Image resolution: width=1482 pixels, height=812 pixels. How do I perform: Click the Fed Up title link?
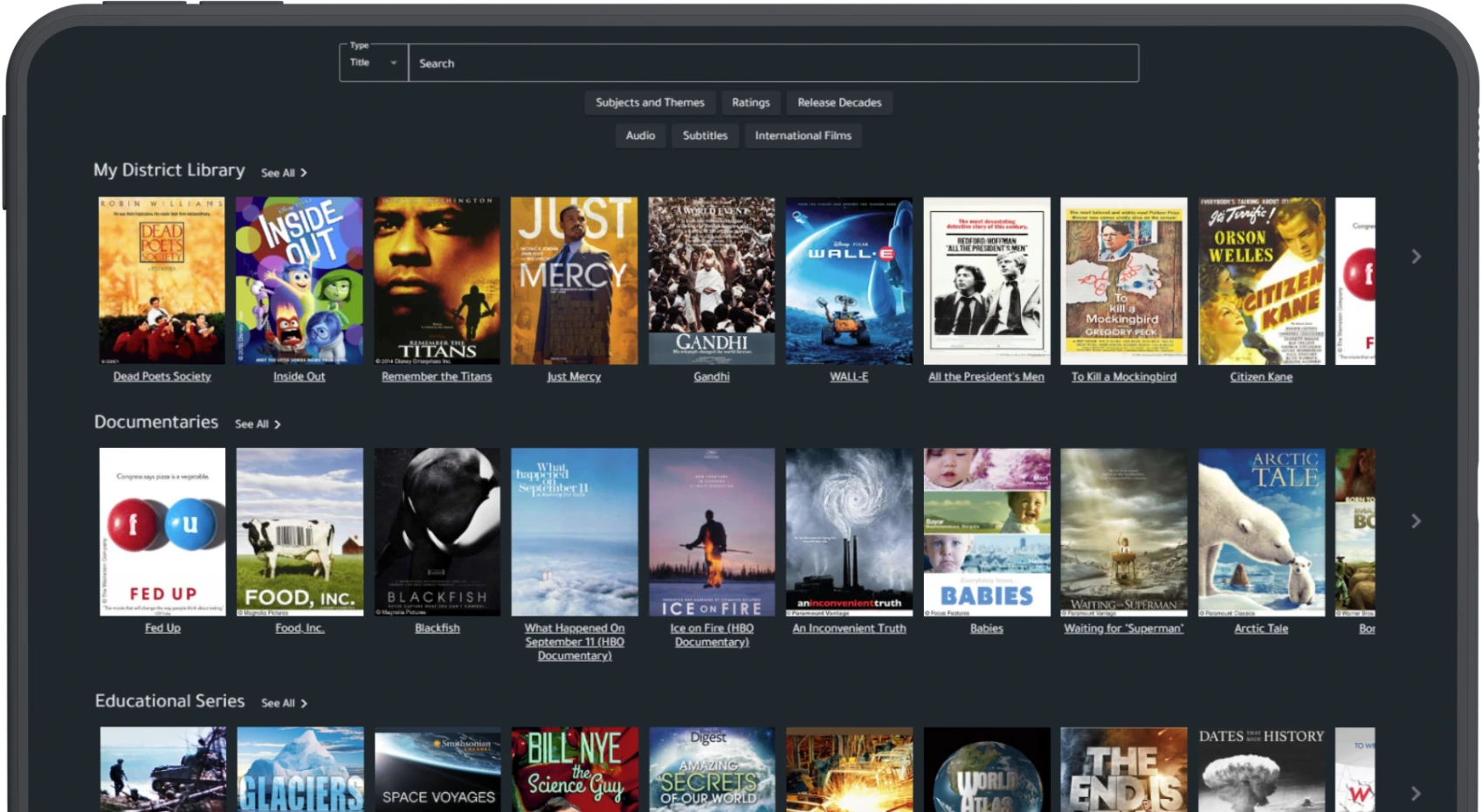162,629
